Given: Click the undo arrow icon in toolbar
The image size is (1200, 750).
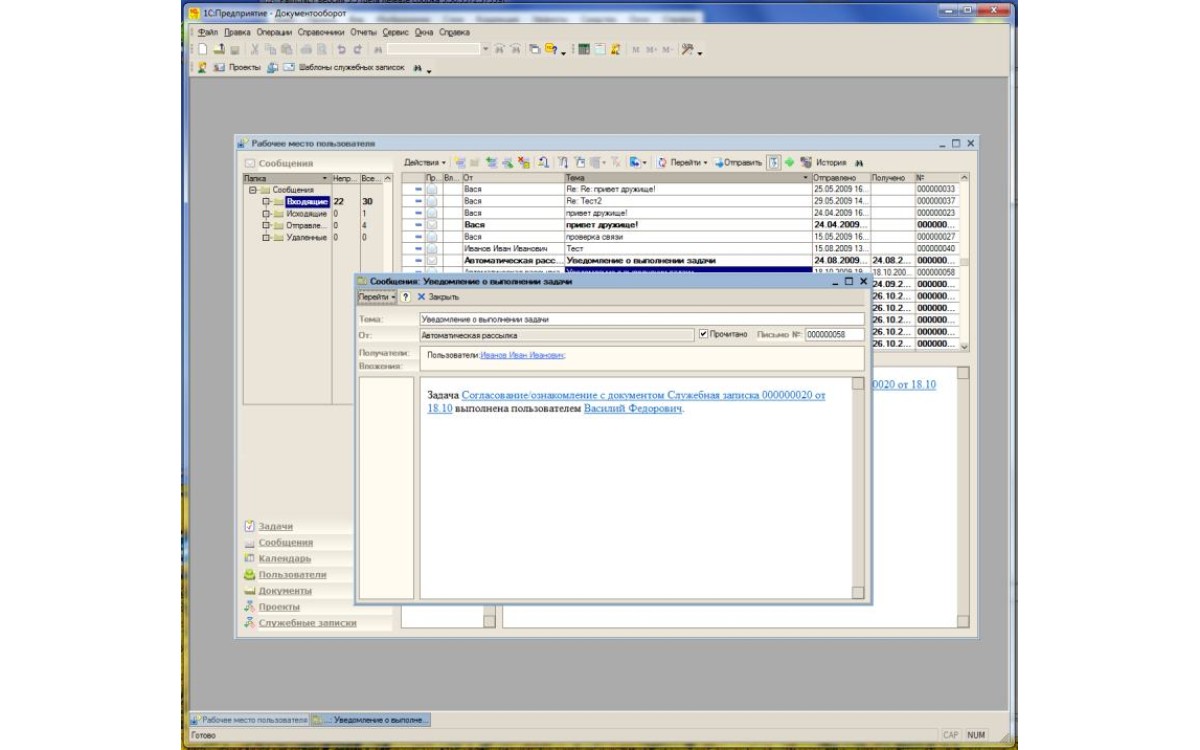Looking at the screenshot, I should pyautogui.click(x=342, y=49).
